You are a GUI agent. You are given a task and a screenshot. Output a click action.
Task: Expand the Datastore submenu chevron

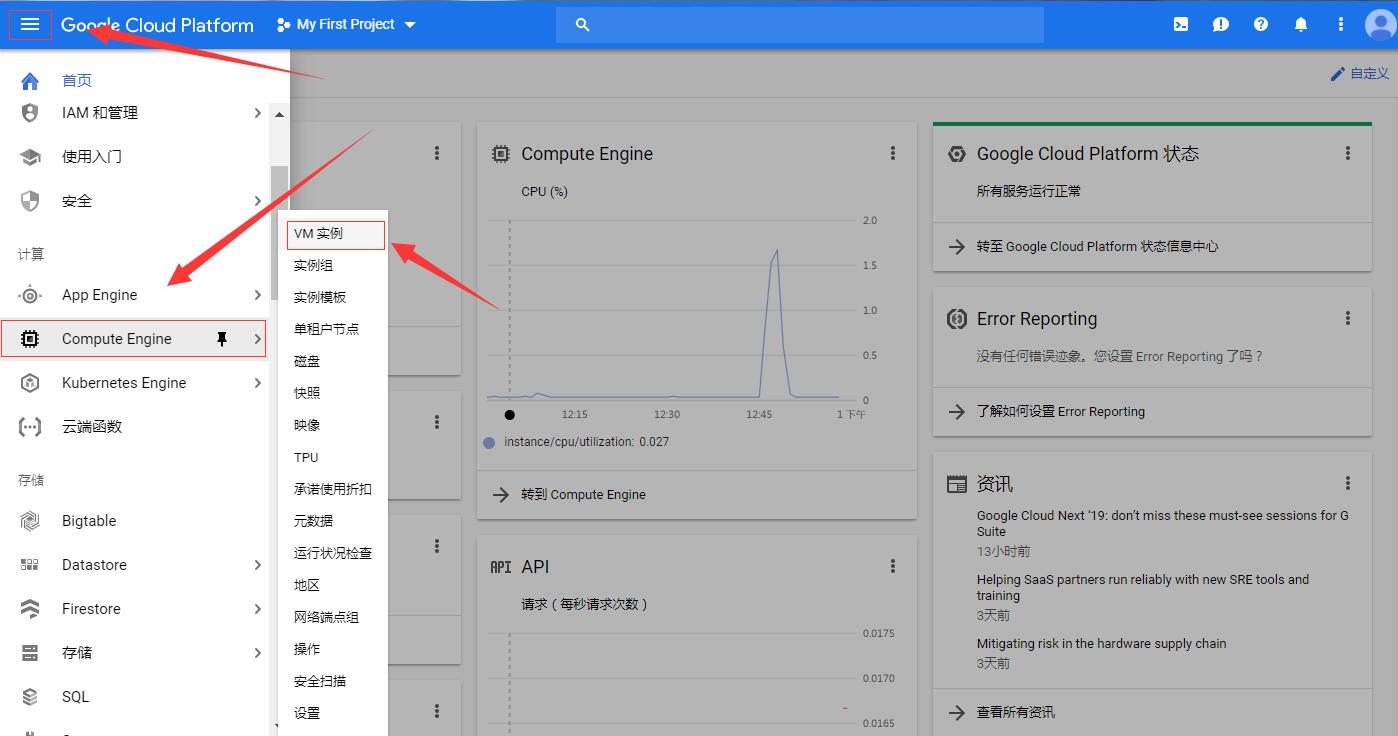pos(258,565)
